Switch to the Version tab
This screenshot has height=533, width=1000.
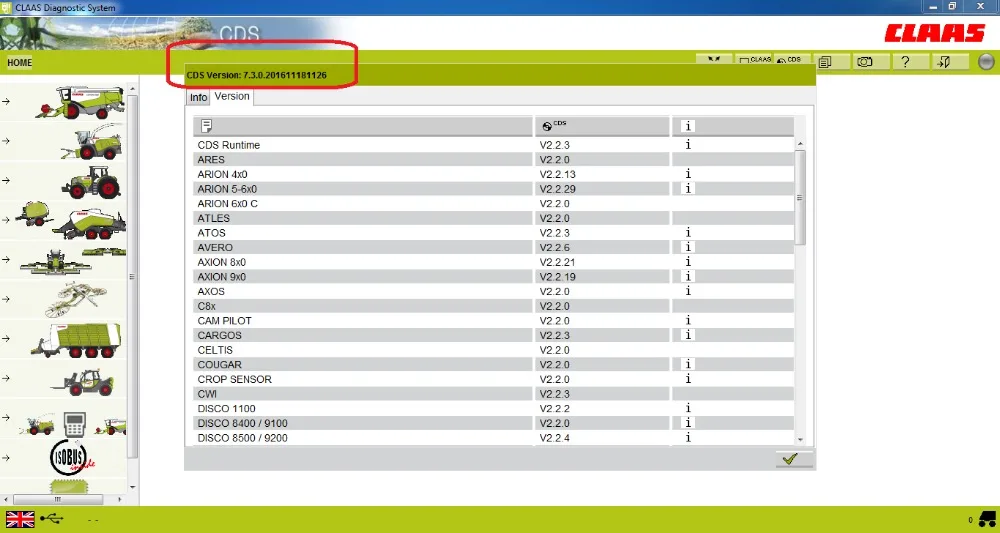tap(232, 96)
